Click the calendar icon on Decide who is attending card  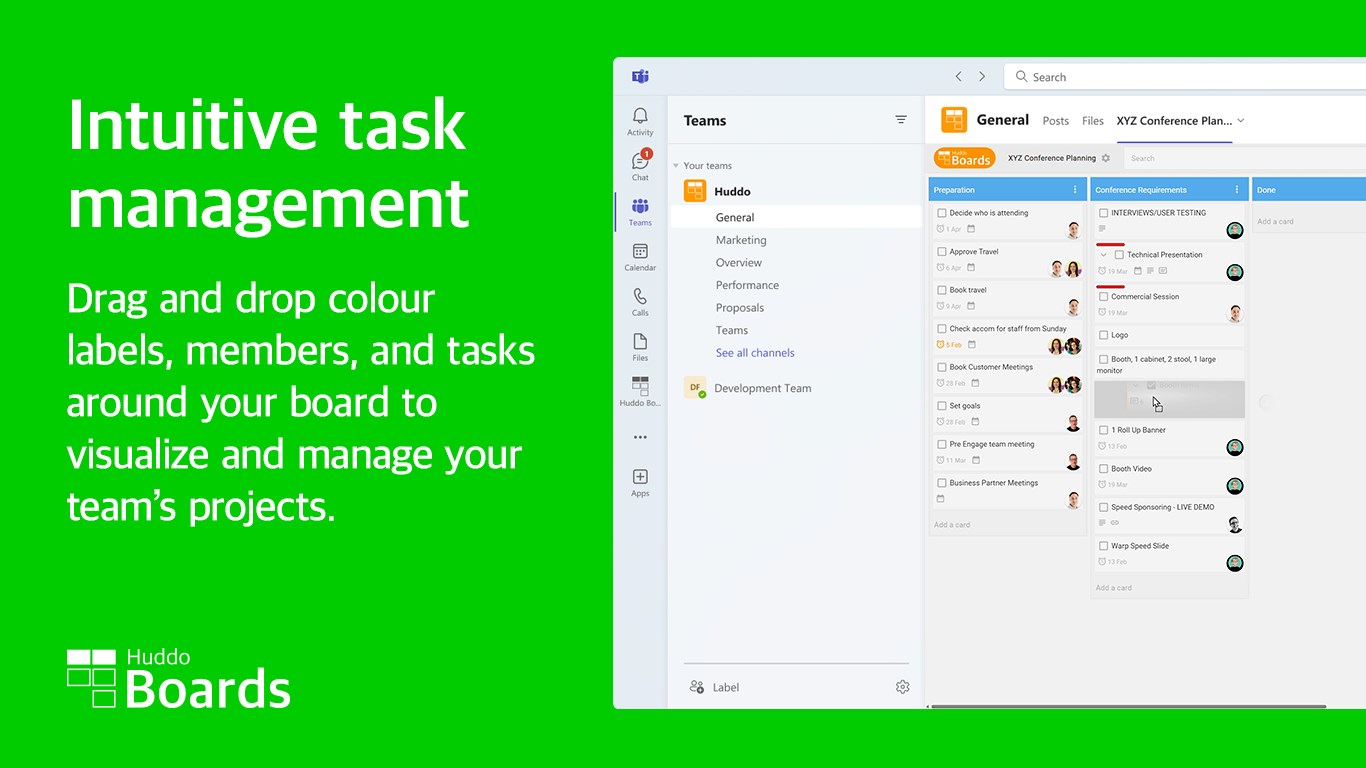click(971, 229)
